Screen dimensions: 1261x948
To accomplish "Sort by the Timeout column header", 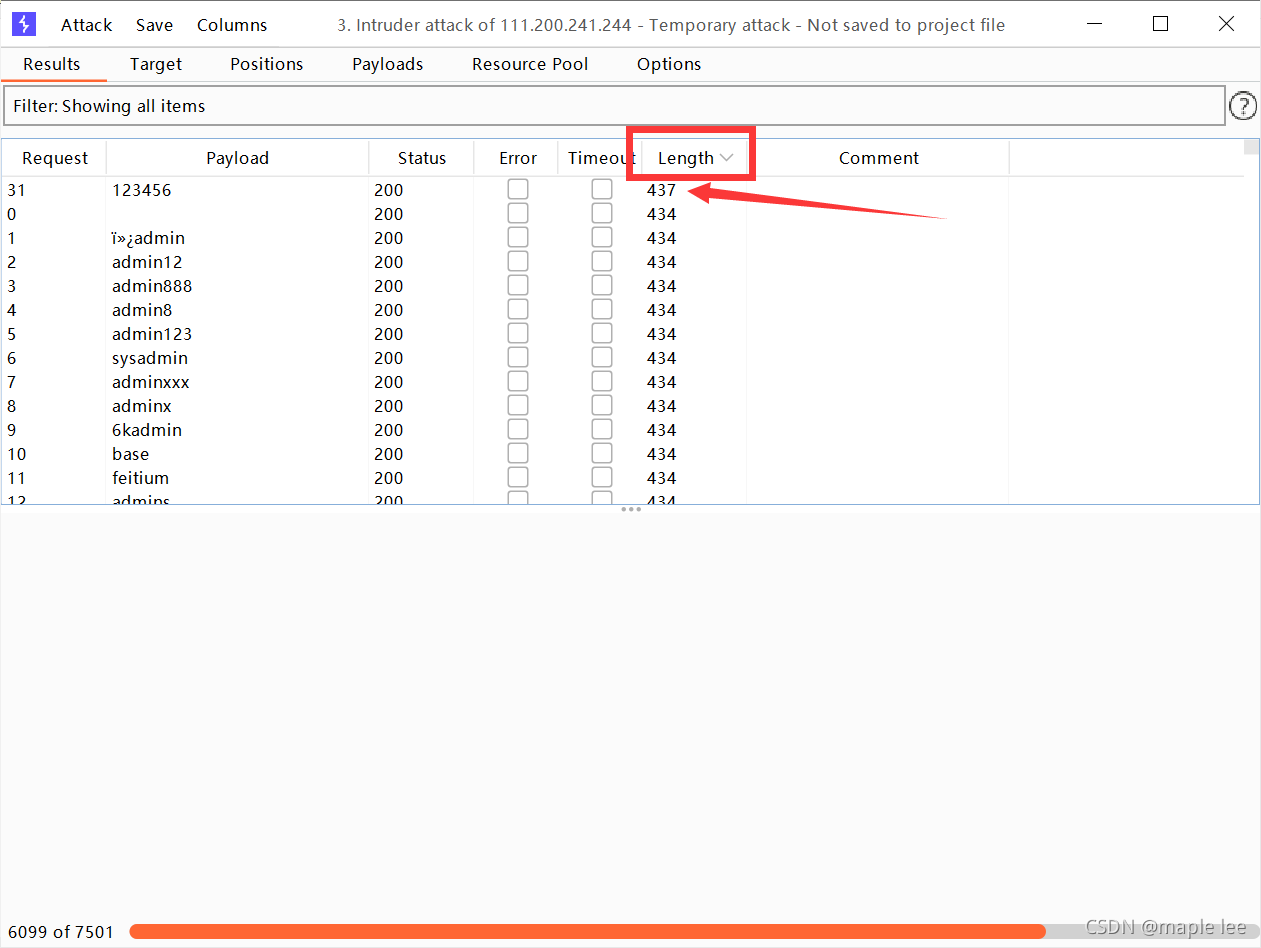I will (600, 158).
